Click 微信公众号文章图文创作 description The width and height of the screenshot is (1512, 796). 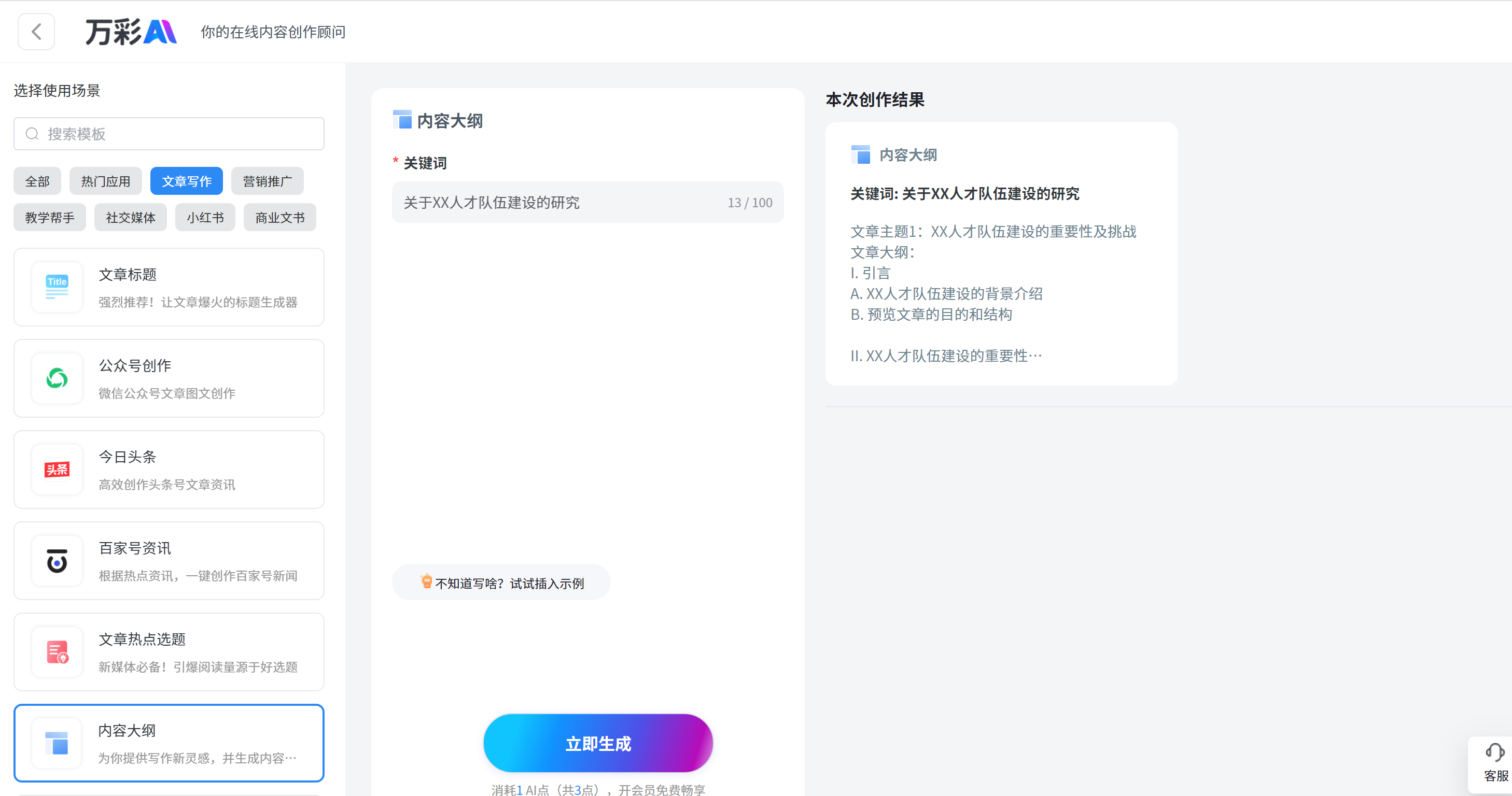point(166,393)
